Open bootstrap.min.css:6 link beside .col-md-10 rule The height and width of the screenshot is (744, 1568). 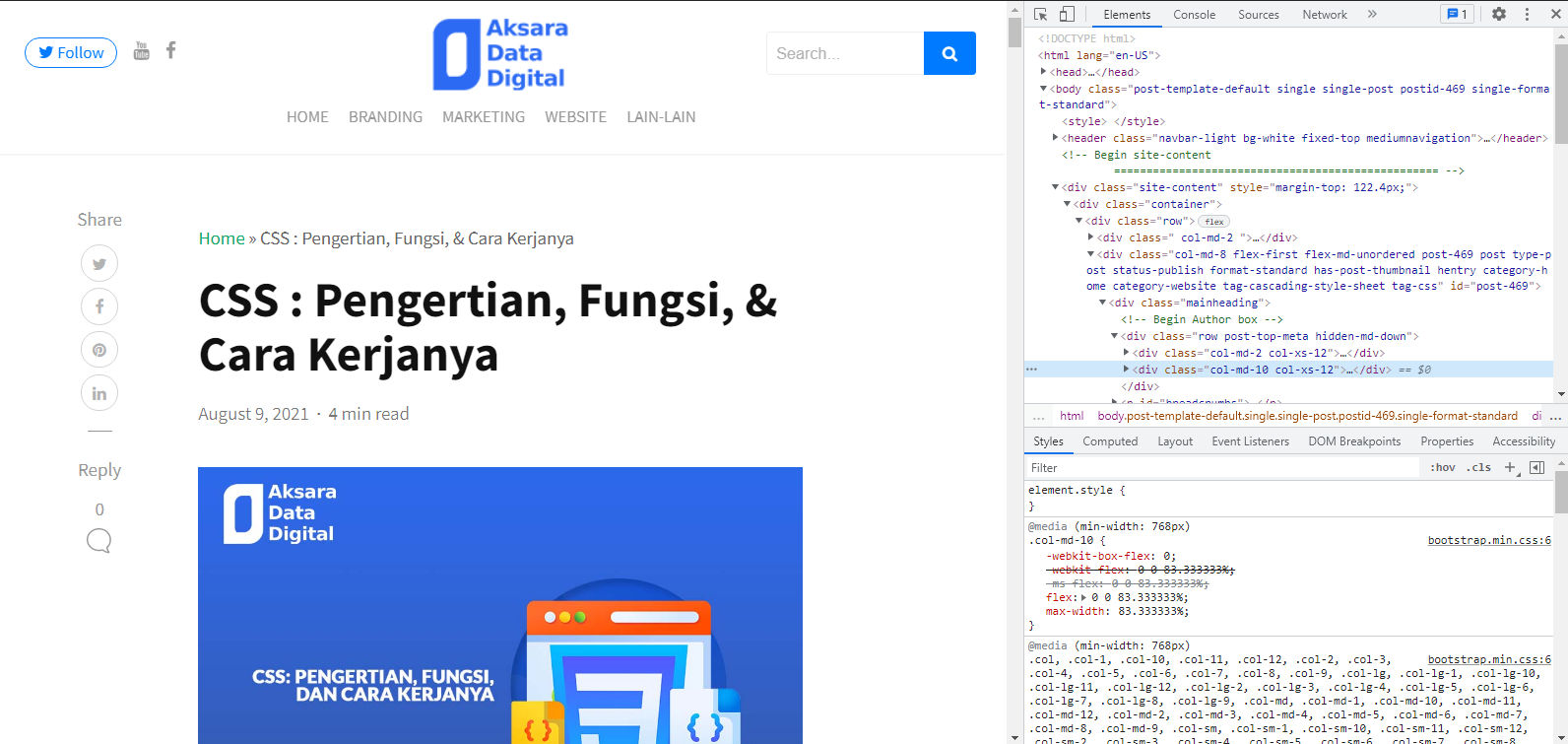1489,540
